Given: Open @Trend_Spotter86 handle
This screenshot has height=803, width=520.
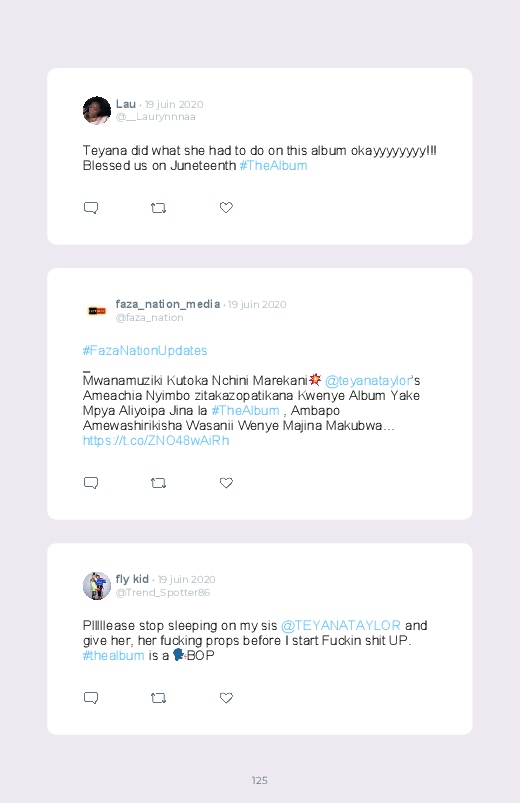Looking at the screenshot, I should point(163,593).
